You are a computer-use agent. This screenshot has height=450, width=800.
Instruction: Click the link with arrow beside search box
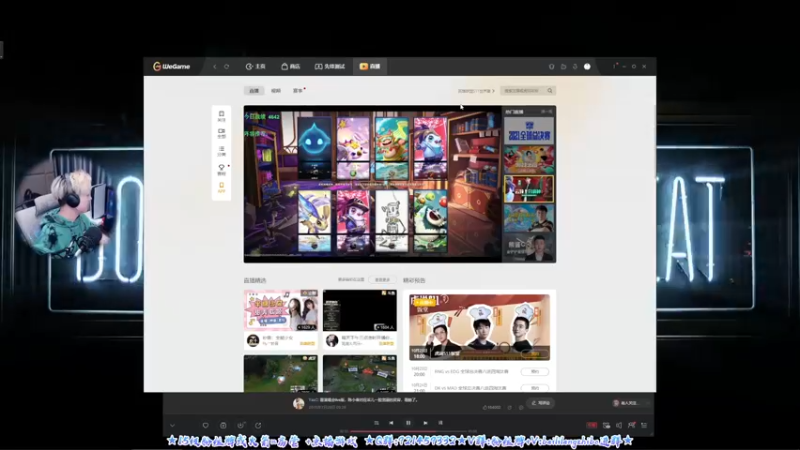pos(476,91)
